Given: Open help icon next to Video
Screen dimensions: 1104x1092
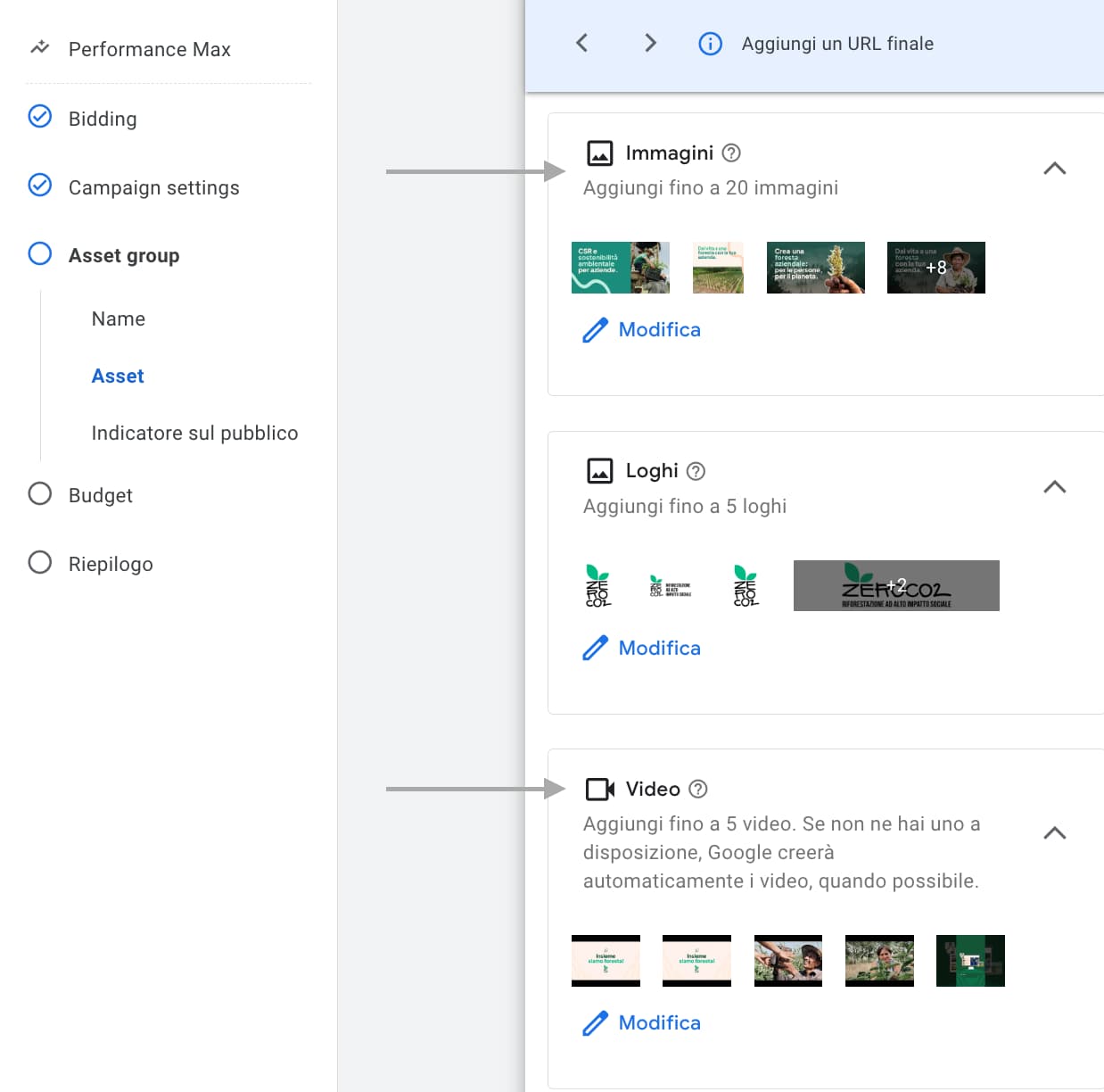Looking at the screenshot, I should (698, 789).
